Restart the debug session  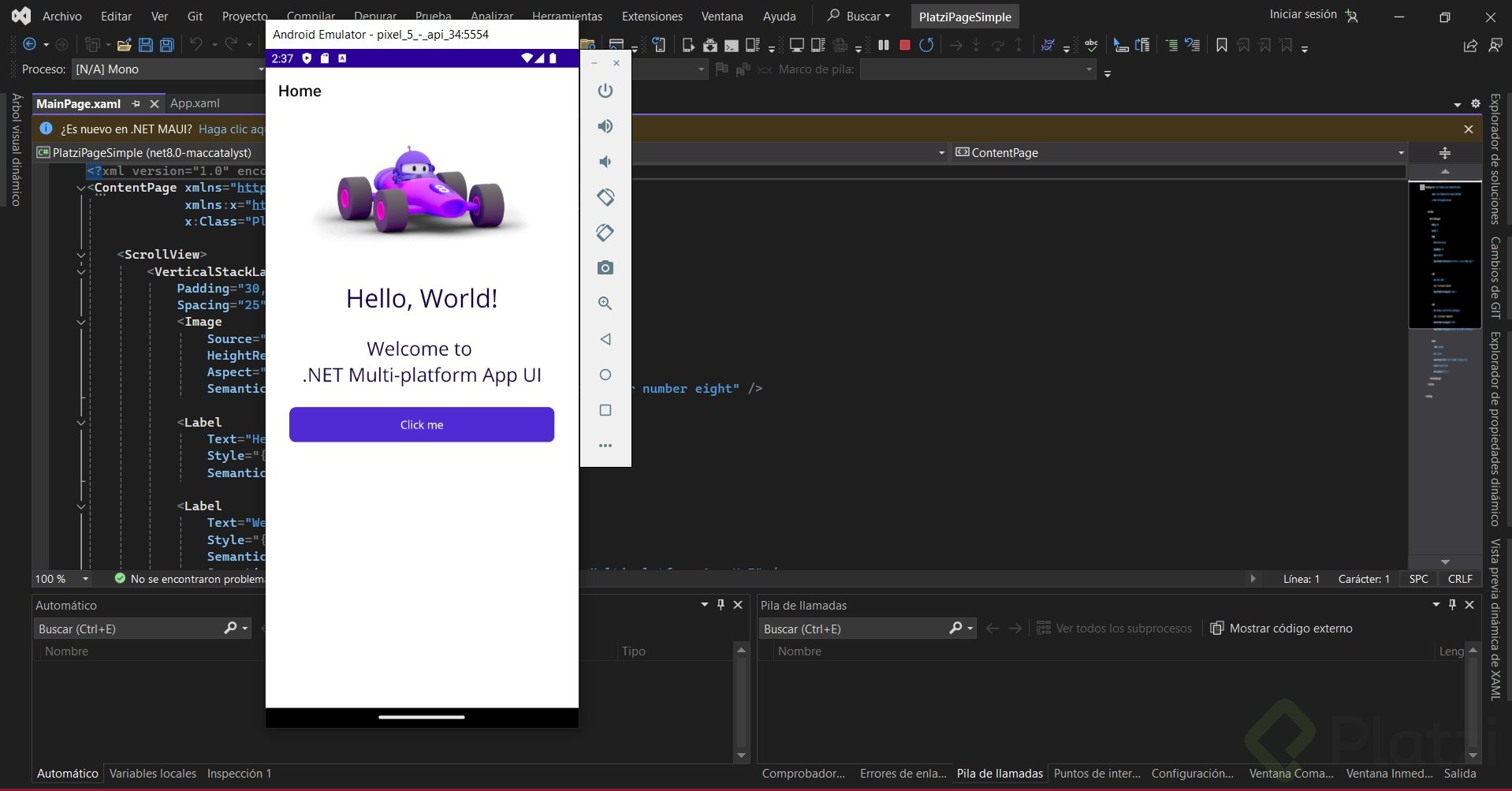click(926, 46)
